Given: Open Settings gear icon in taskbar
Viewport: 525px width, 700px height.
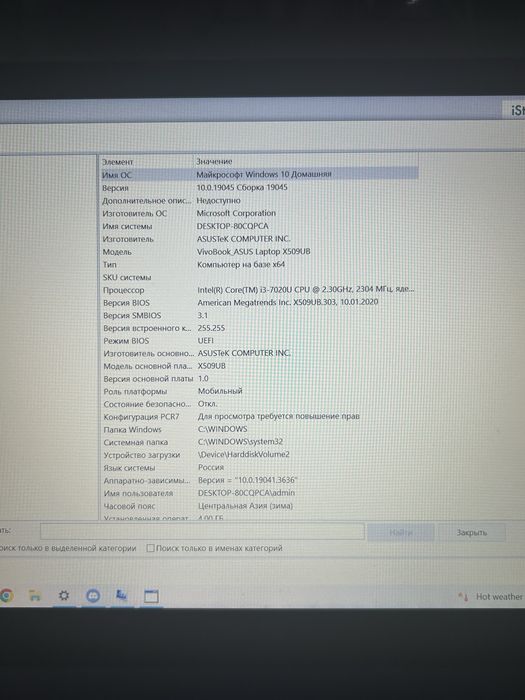Looking at the screenshot, I should coord(64,596).
